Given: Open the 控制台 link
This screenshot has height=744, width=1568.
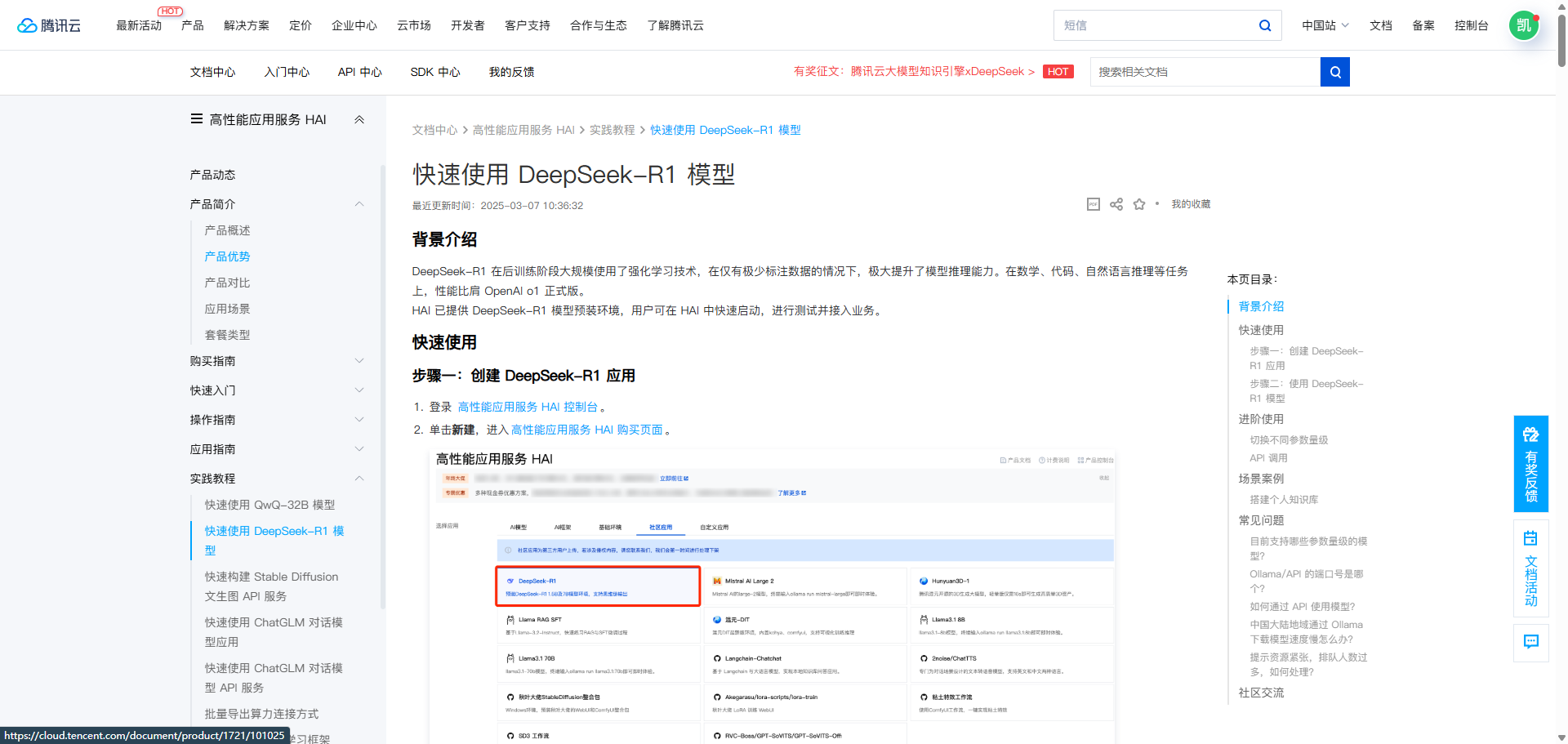Looking at the screenshot, I should pyautogui.click(x=1472, y=25).
